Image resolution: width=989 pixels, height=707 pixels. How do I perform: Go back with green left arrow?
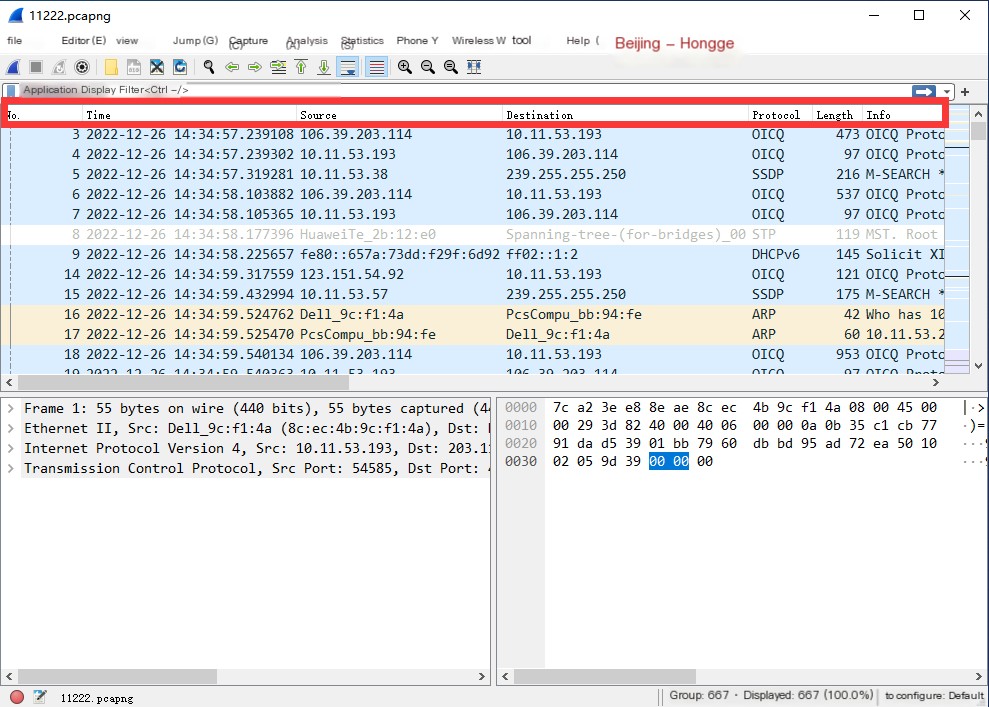click(x=232, y=67)
